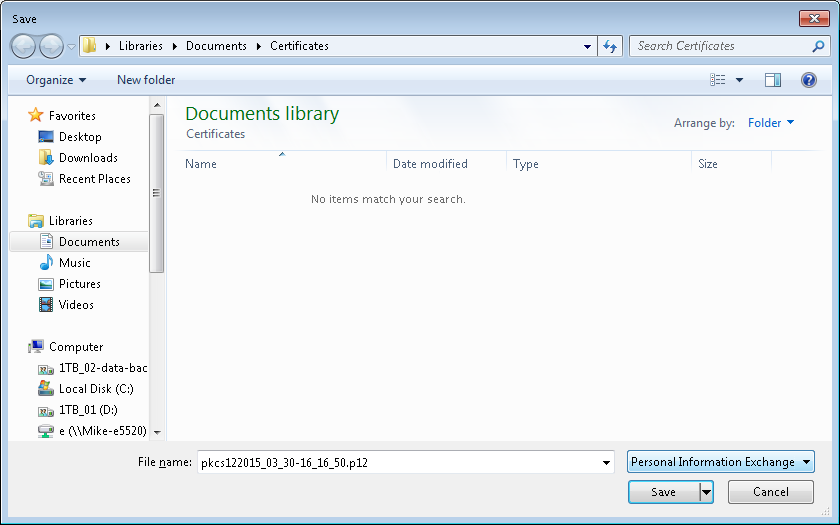This screenshot has height=525, width=840.
Task: Open Local Disk (C:) drive
Action: point(95,389)
